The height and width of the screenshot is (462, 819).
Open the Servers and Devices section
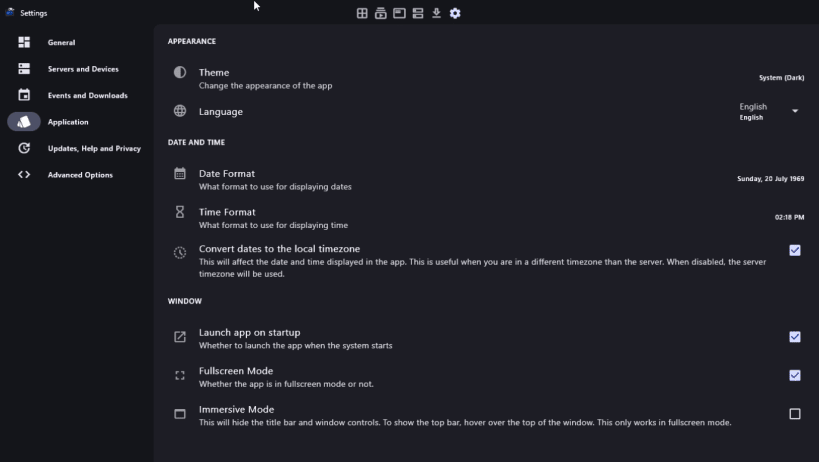(83, 69)
